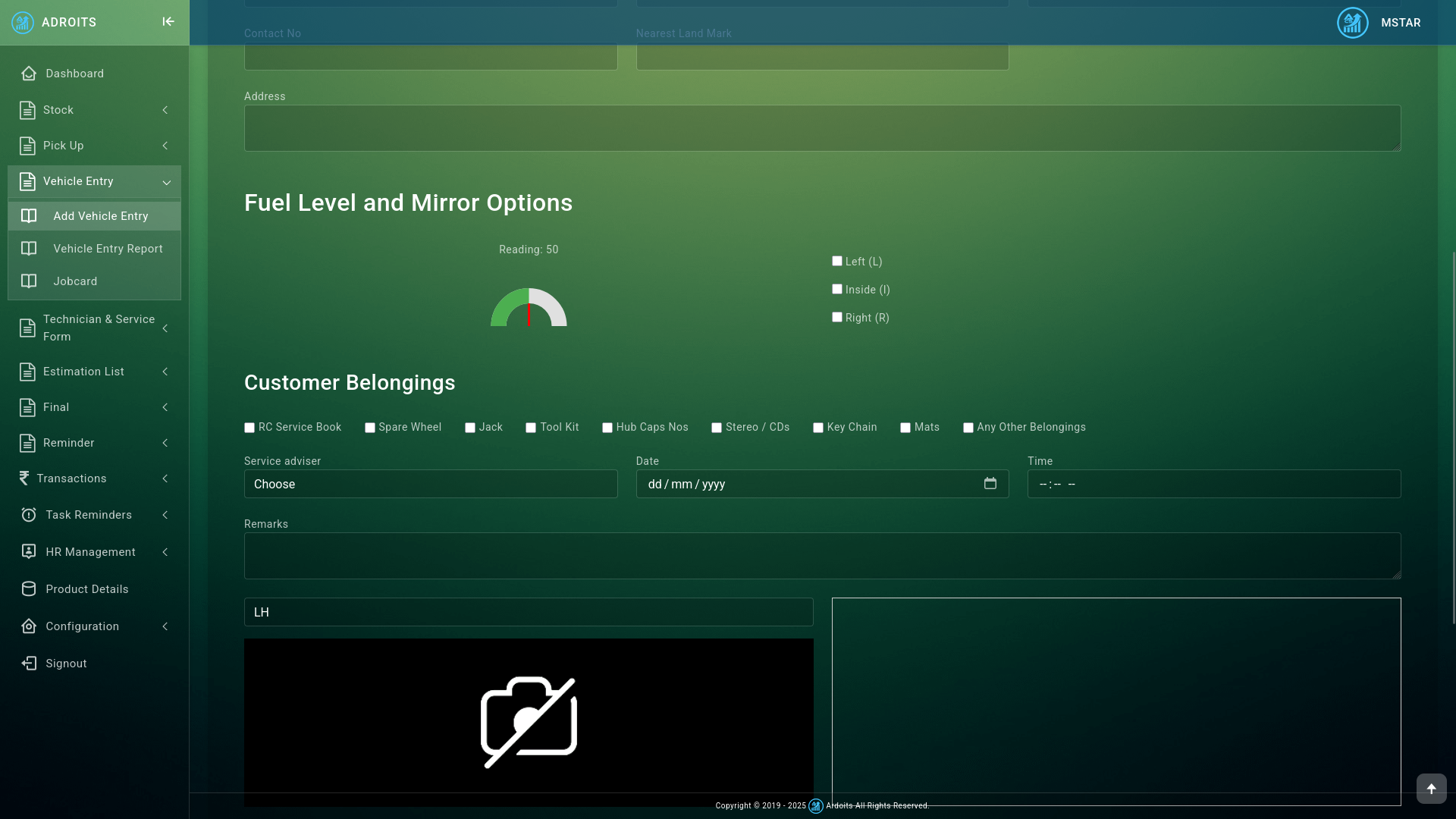Click the MSTAR profile avatar
The width and height of the screenshot is (1456, 819).
[1353, 23]
